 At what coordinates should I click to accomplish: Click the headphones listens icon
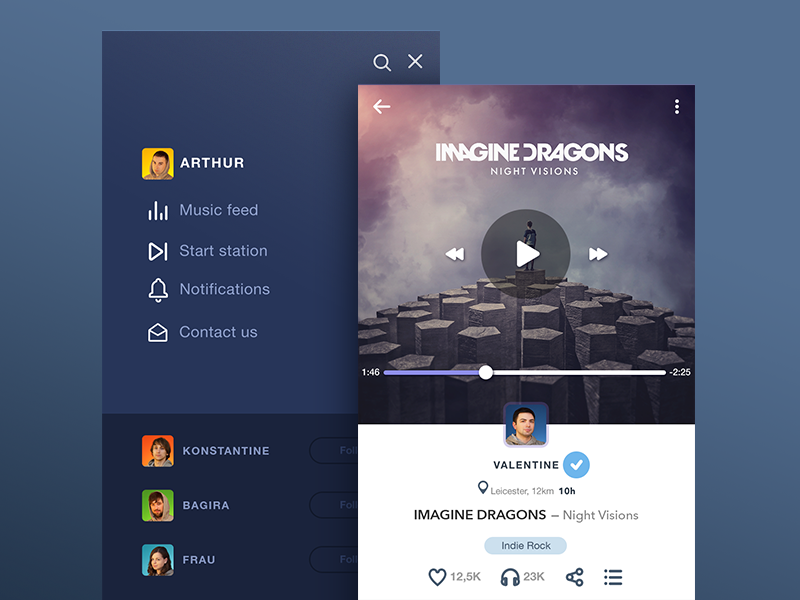tap(510, 577)
